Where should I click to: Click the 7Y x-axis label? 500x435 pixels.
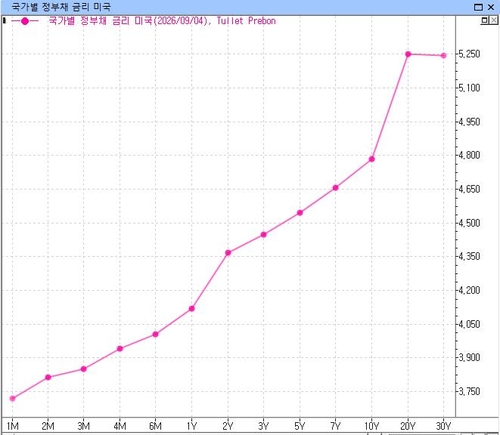[x=336, y=426]
